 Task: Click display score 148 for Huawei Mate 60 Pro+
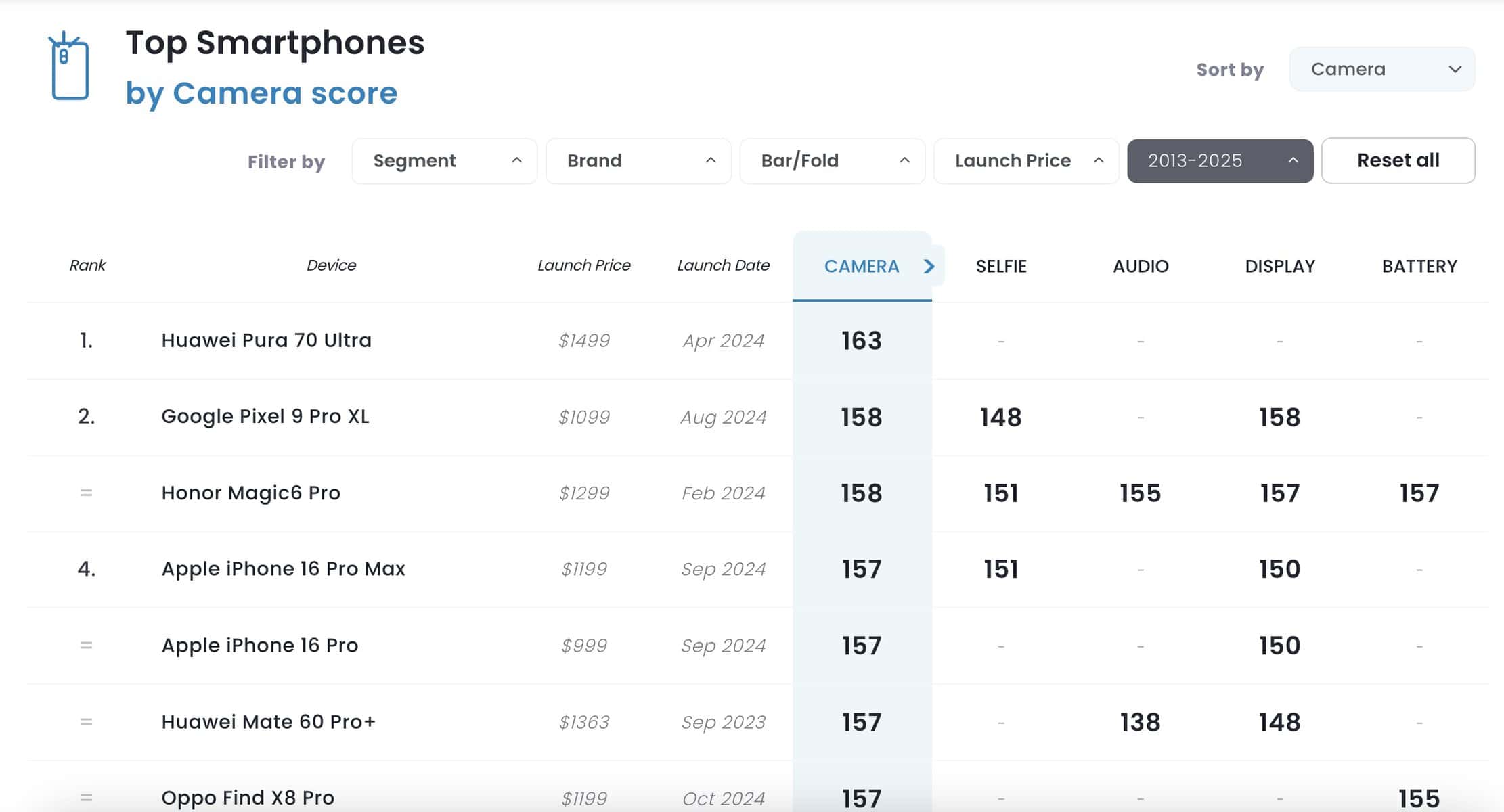[x=1280, y=722]
